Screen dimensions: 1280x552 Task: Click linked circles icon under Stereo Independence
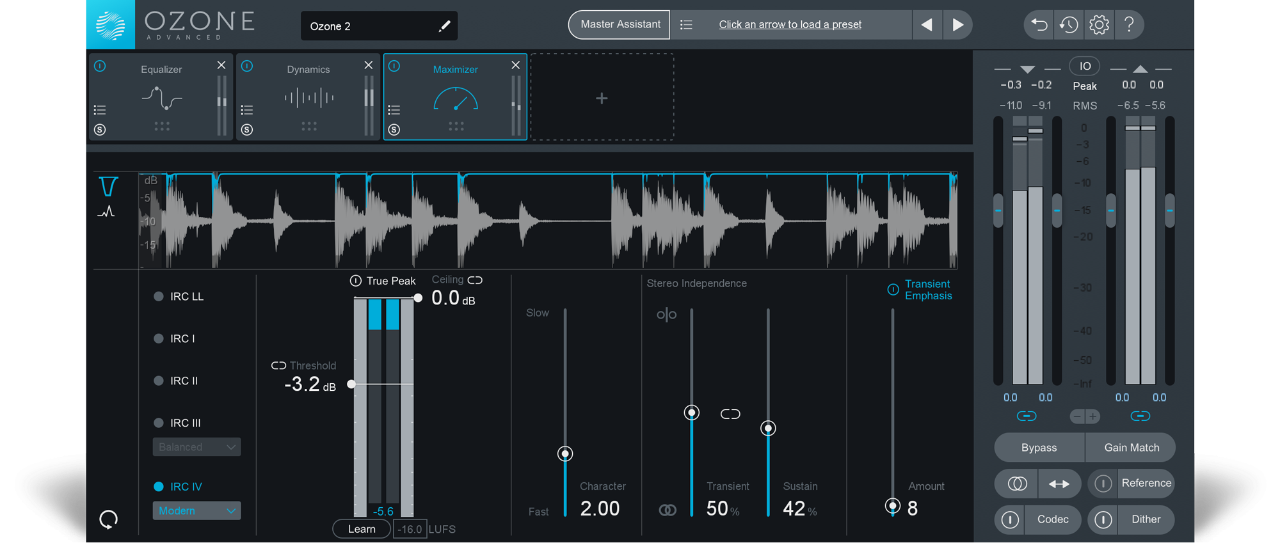[667, 510]
